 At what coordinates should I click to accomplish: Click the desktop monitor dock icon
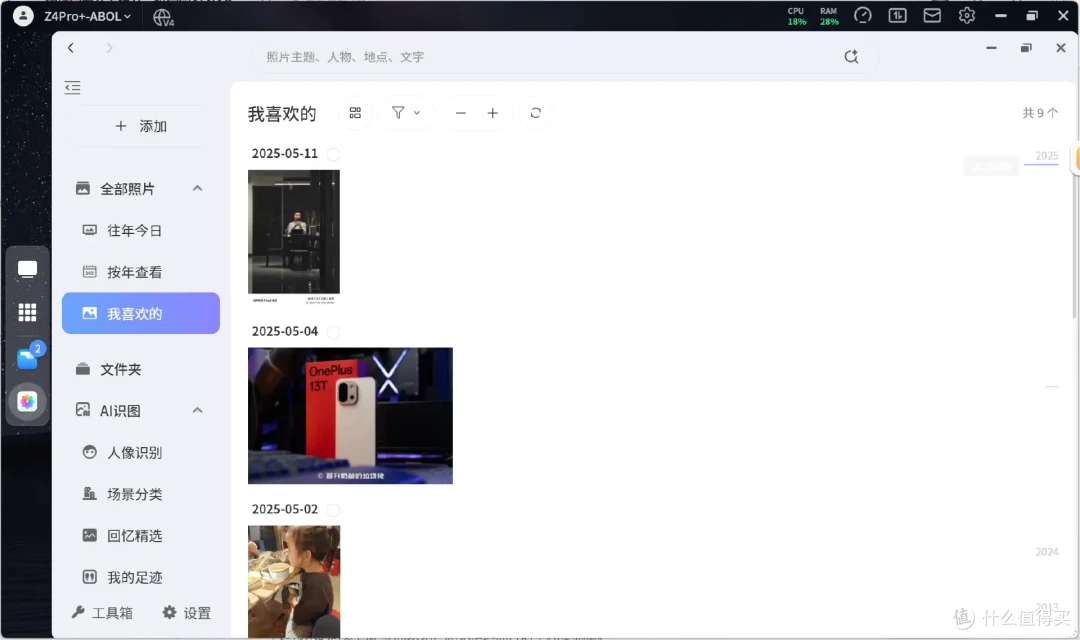(28, 269)
